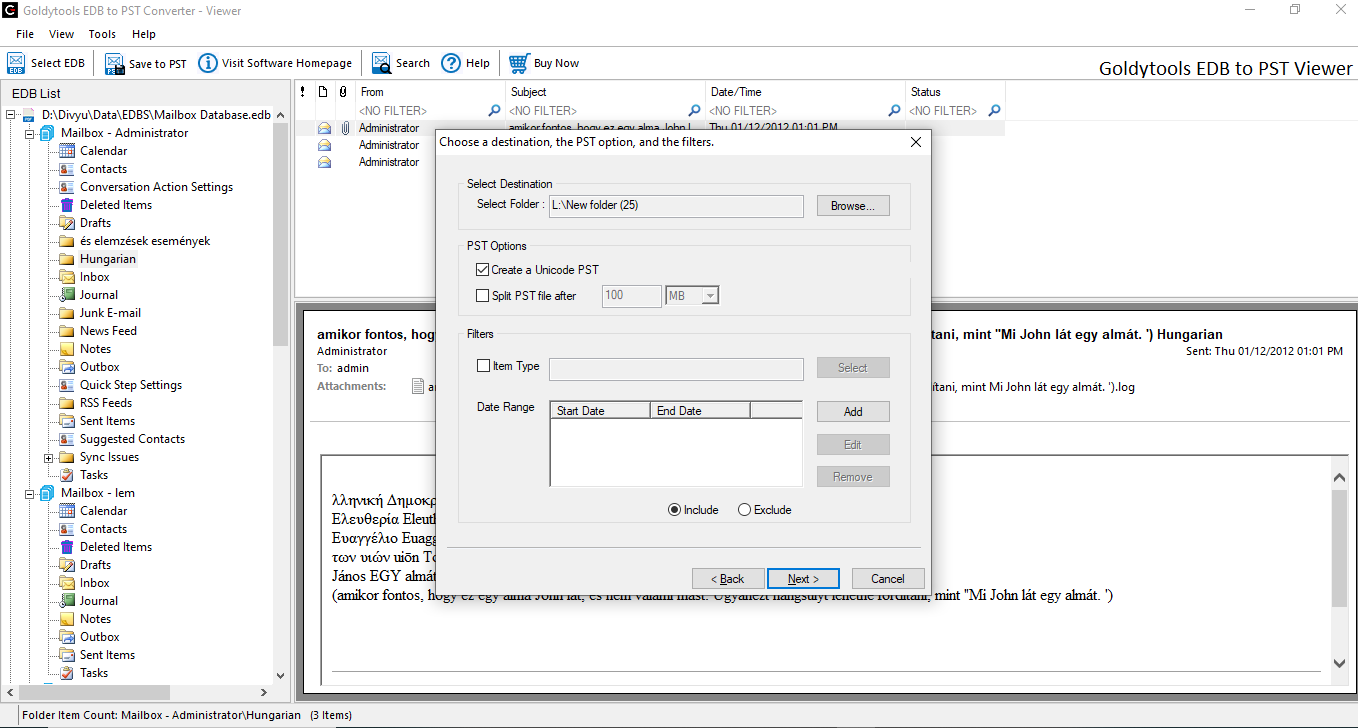Click filter search icon in Date/Time column
Viewport: 1358px width, 728px height.
point(894,111)
